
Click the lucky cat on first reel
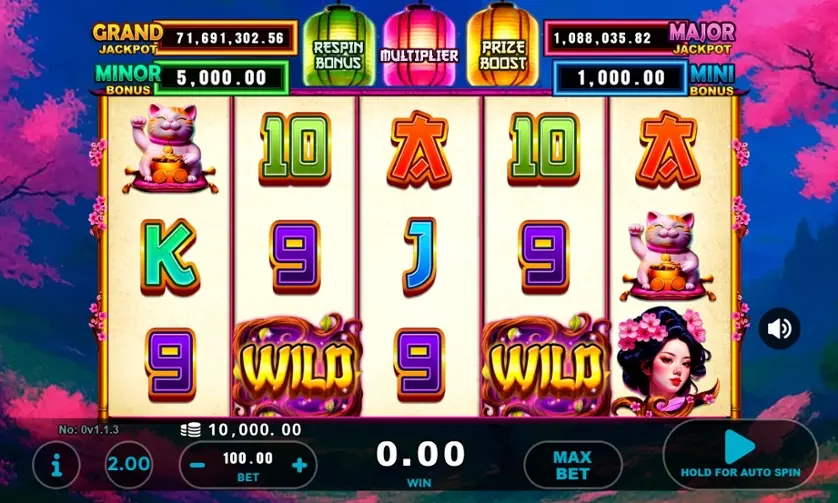pos(170,148)
